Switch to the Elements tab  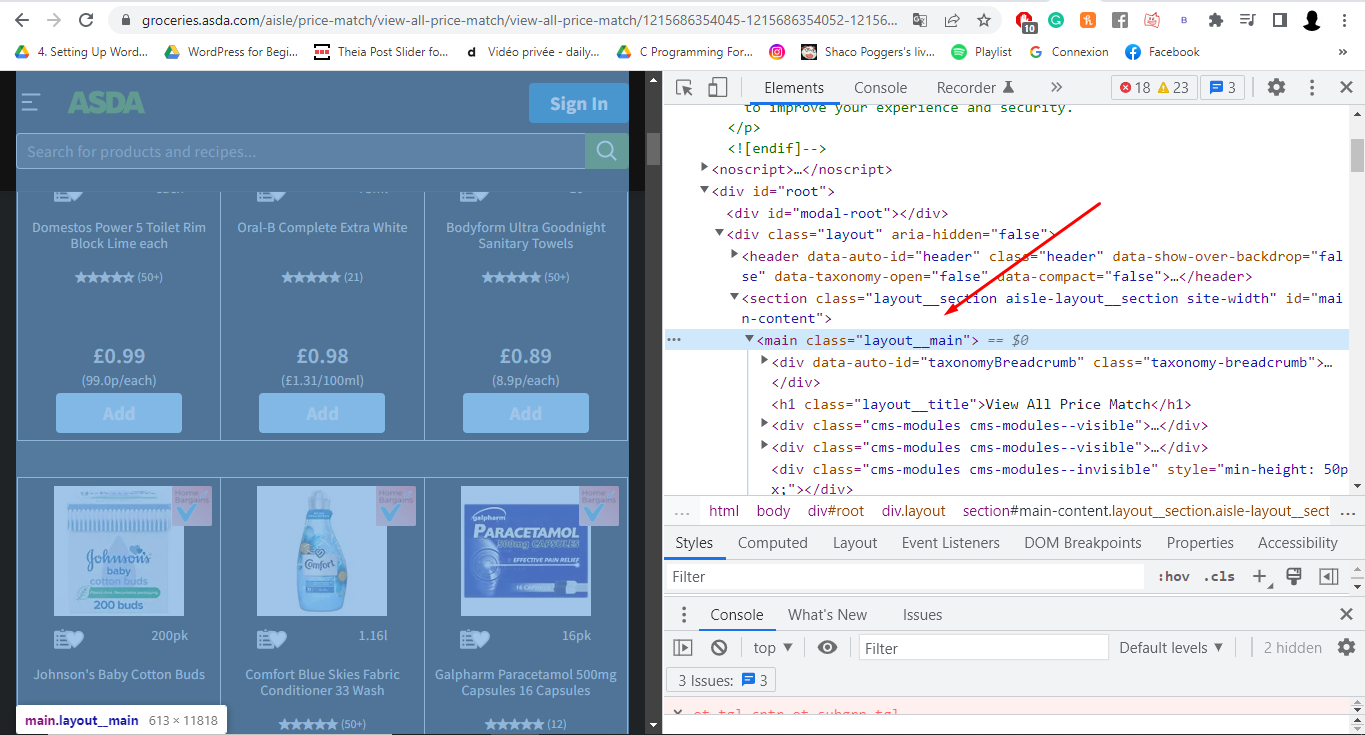click(x=794, y=88)
